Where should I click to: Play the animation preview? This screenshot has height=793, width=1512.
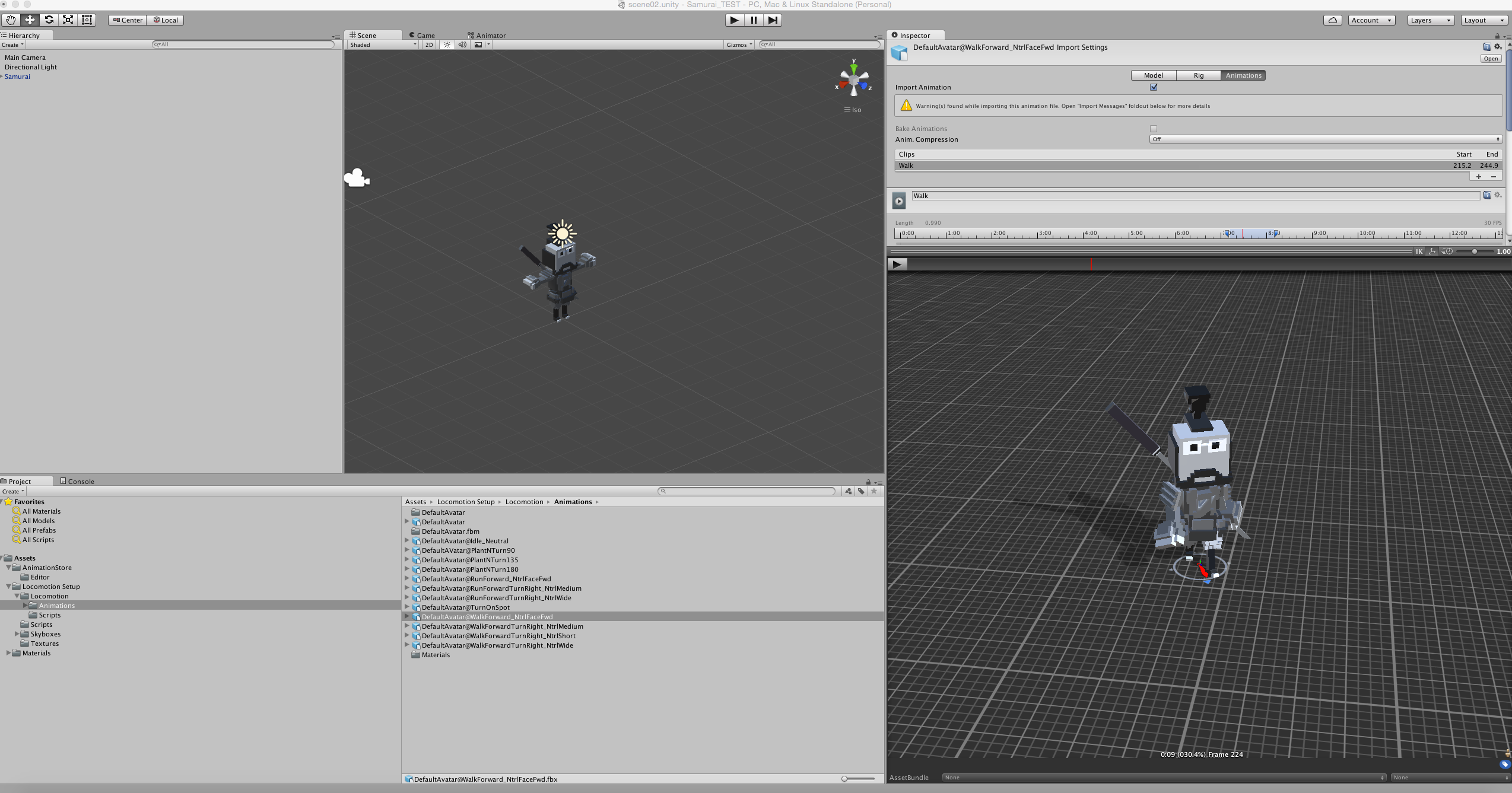click(897, 265)
